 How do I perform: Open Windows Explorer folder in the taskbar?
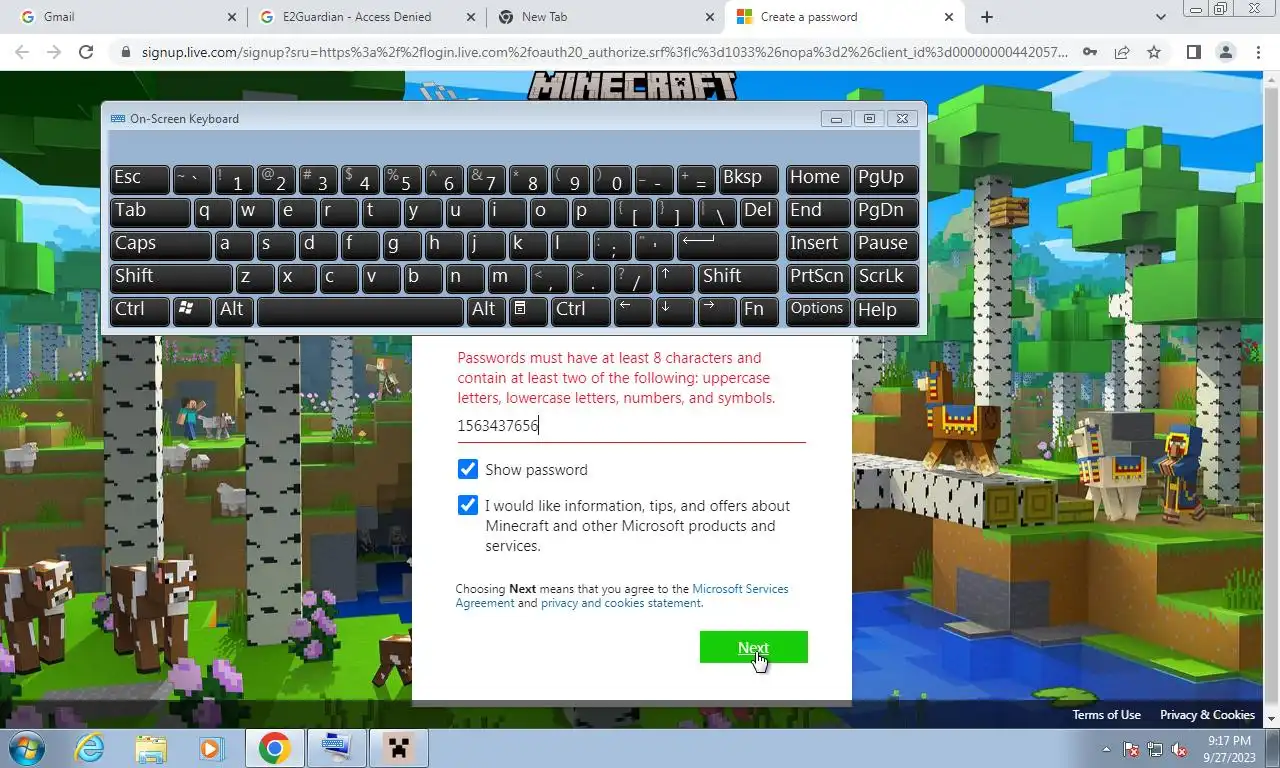151,748
